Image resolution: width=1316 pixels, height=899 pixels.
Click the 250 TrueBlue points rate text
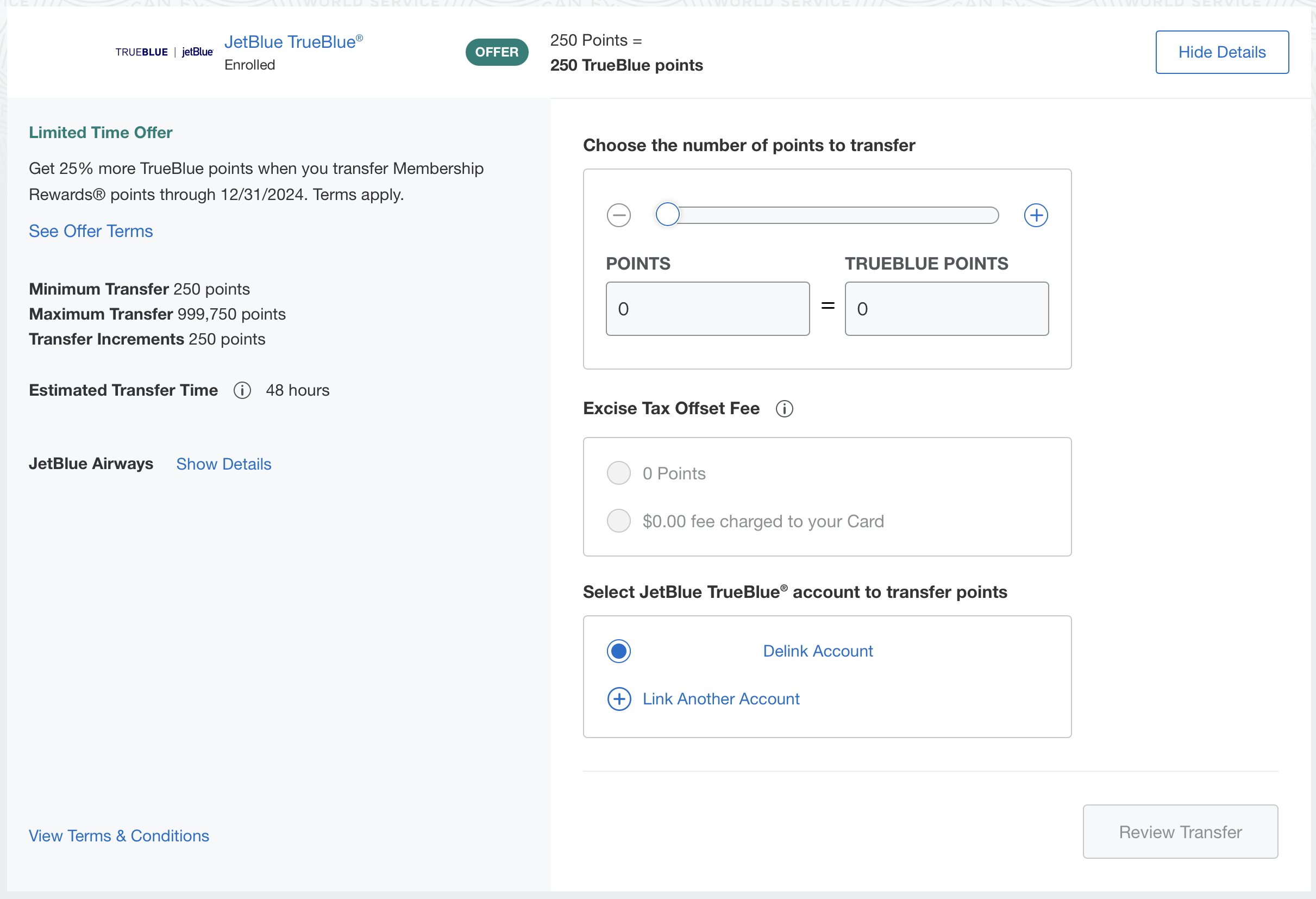(x=626, y=65)
